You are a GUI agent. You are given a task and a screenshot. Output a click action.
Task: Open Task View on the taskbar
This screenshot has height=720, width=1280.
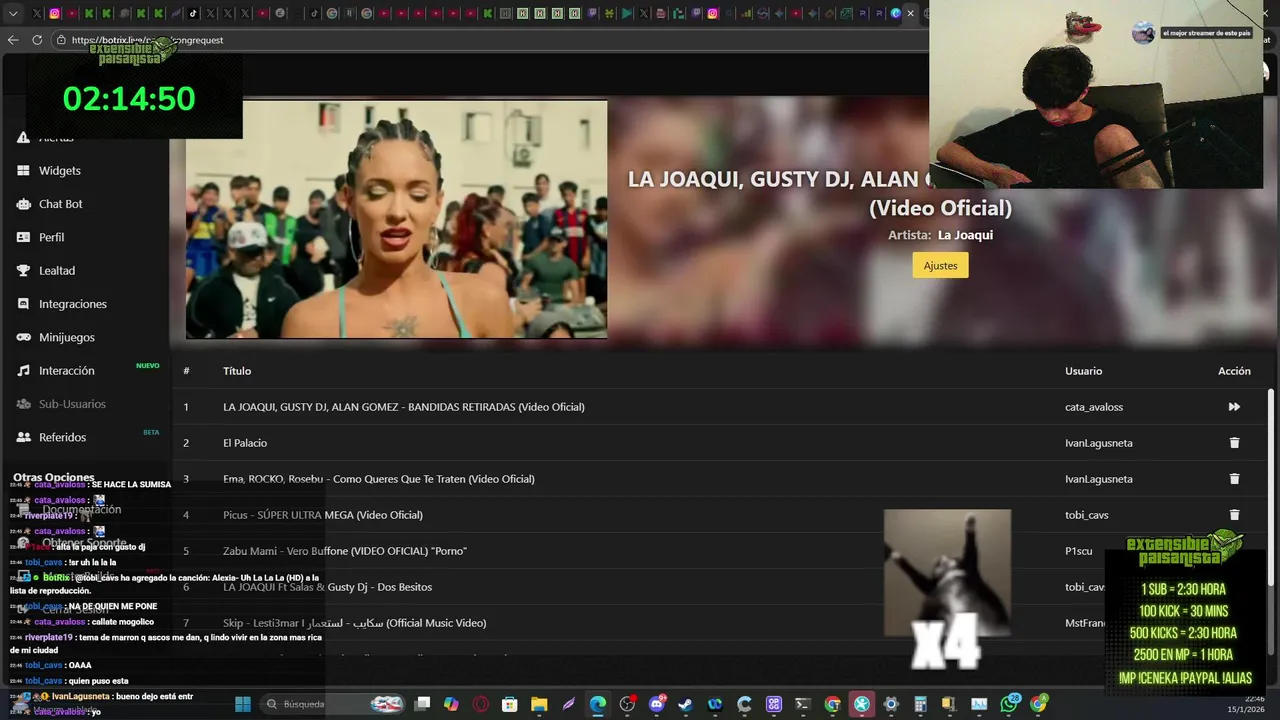(422, 704)
